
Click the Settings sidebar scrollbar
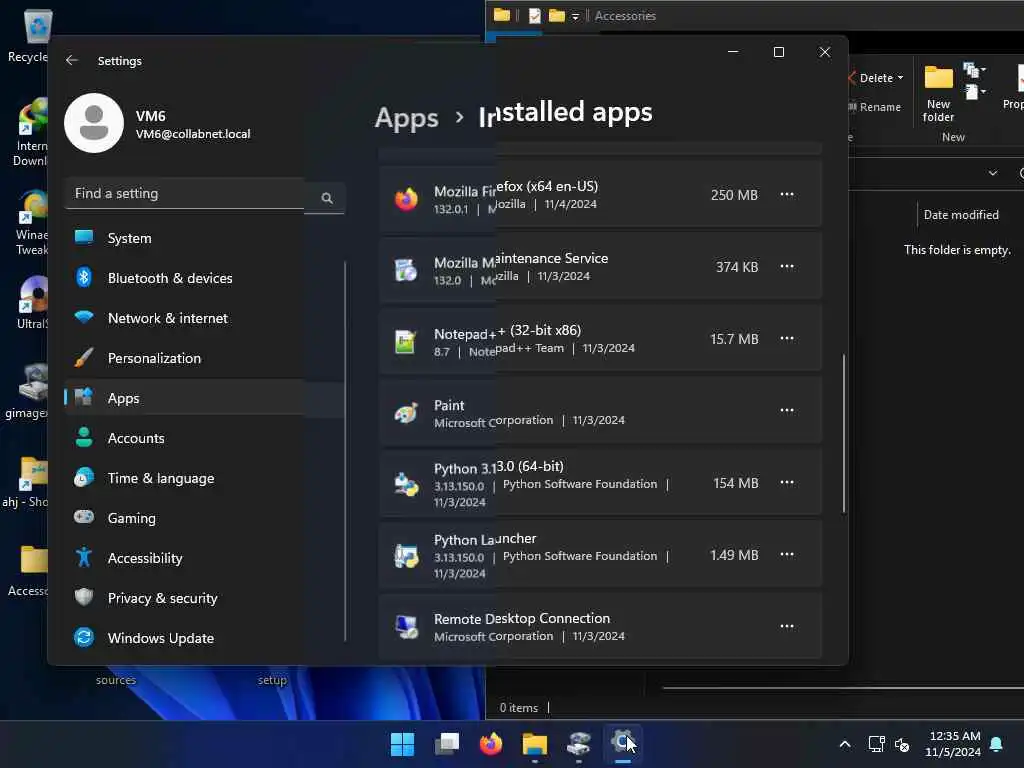[345, 451]
